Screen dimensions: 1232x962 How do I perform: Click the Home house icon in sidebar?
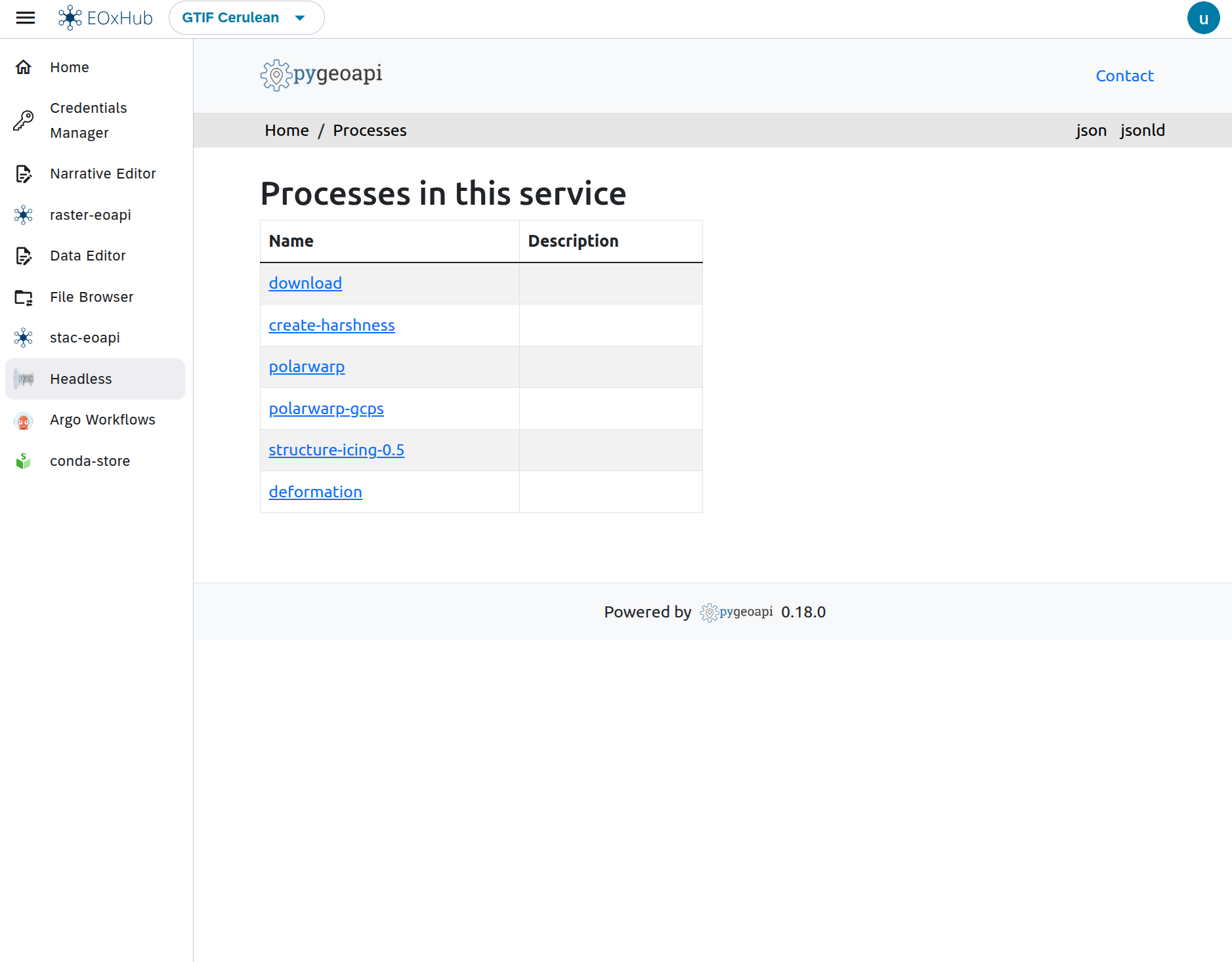pyautogui.click(x=24, y=67)
